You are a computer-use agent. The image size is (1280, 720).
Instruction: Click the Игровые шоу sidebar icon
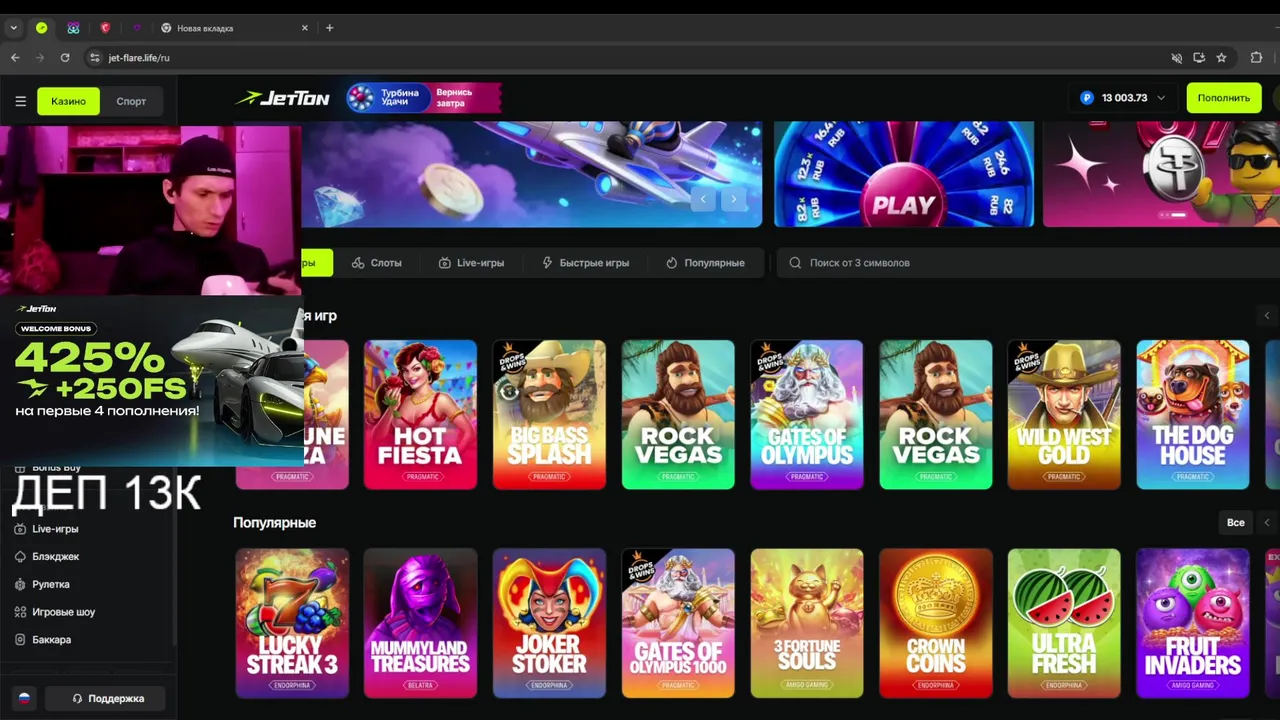coord(20,612)
